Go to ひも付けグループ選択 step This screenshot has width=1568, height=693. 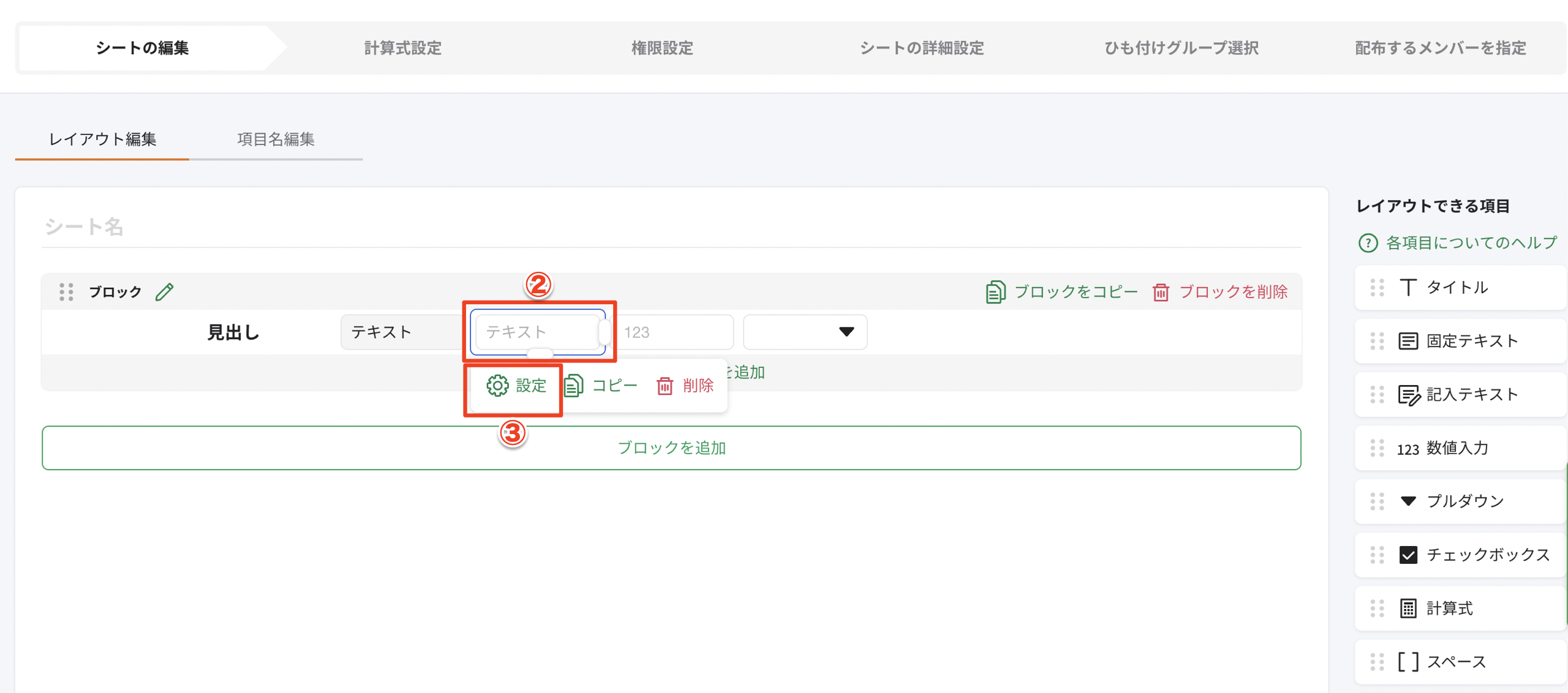tap(1181, 48)
